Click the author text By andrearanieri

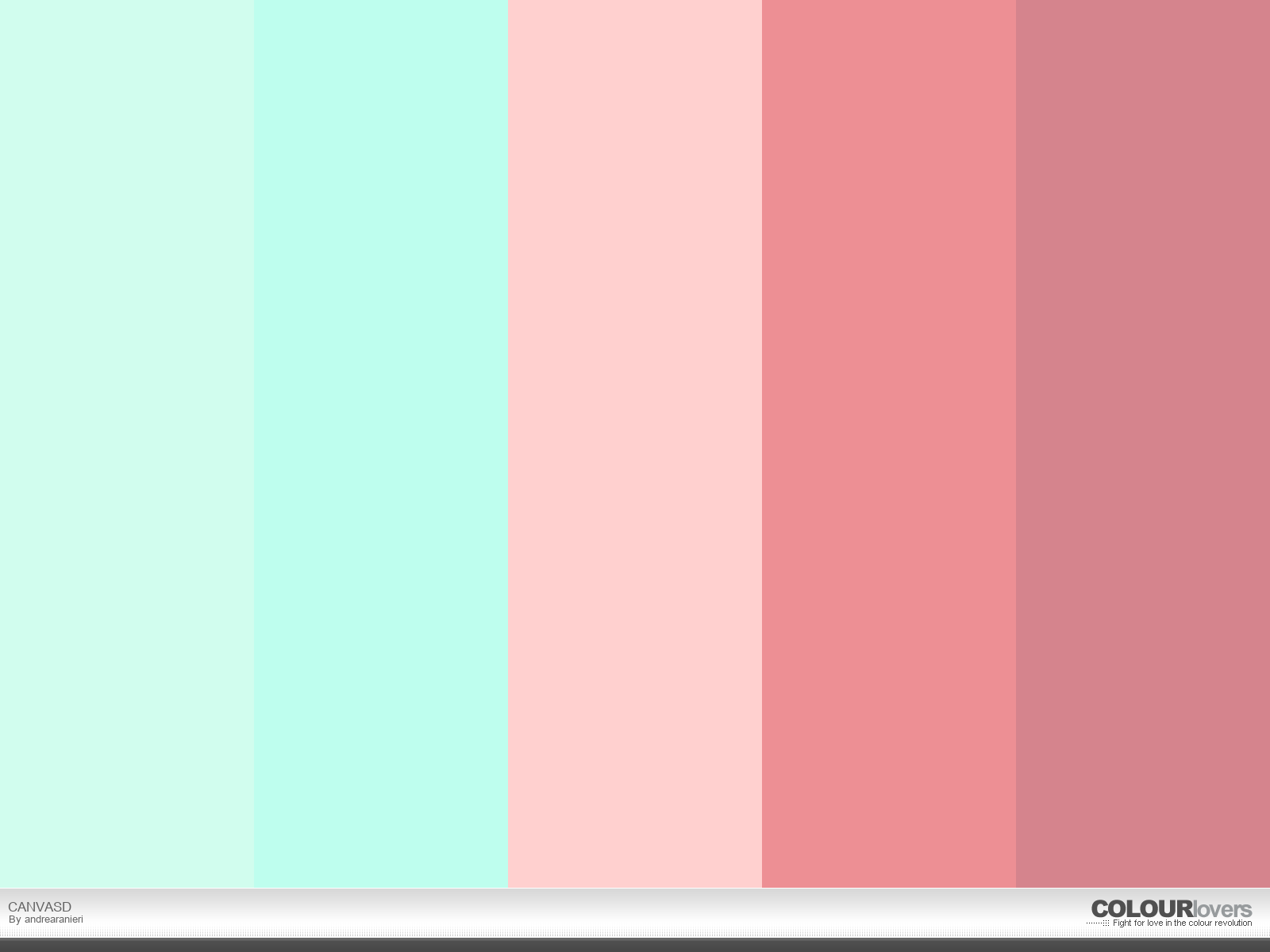[x=46, y=919]
